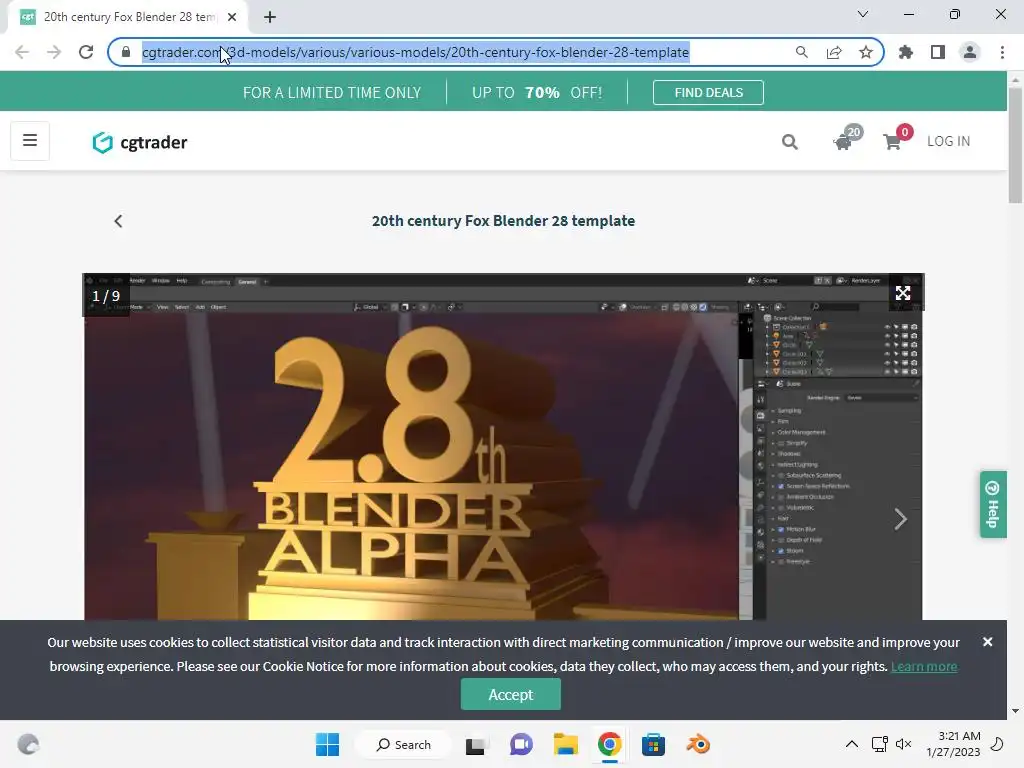Open the Chrome three-dot menu
1024x768 pixels.
pyautogui.click(x=1002, y=52)
